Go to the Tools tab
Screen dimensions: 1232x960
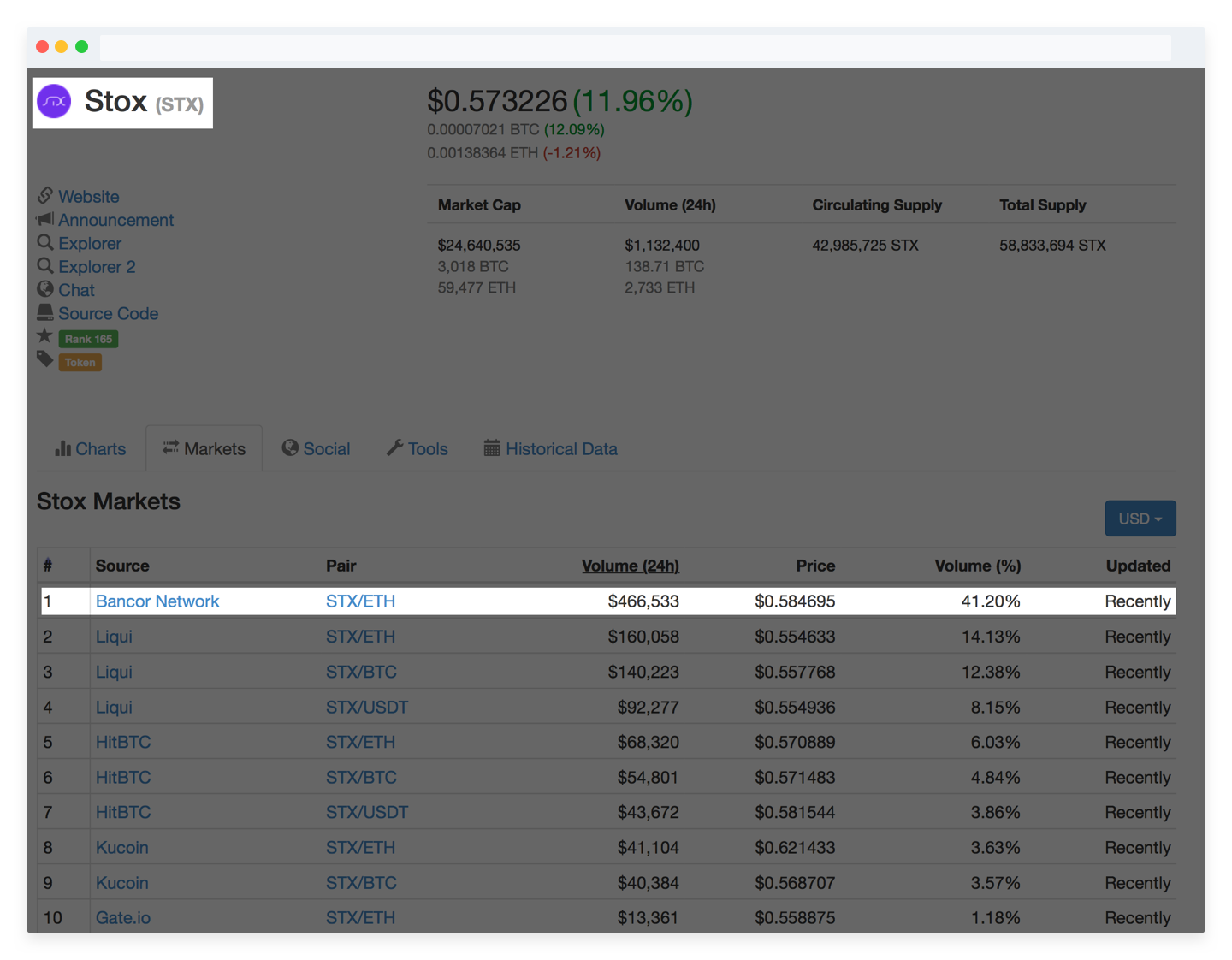pos(418,448)
